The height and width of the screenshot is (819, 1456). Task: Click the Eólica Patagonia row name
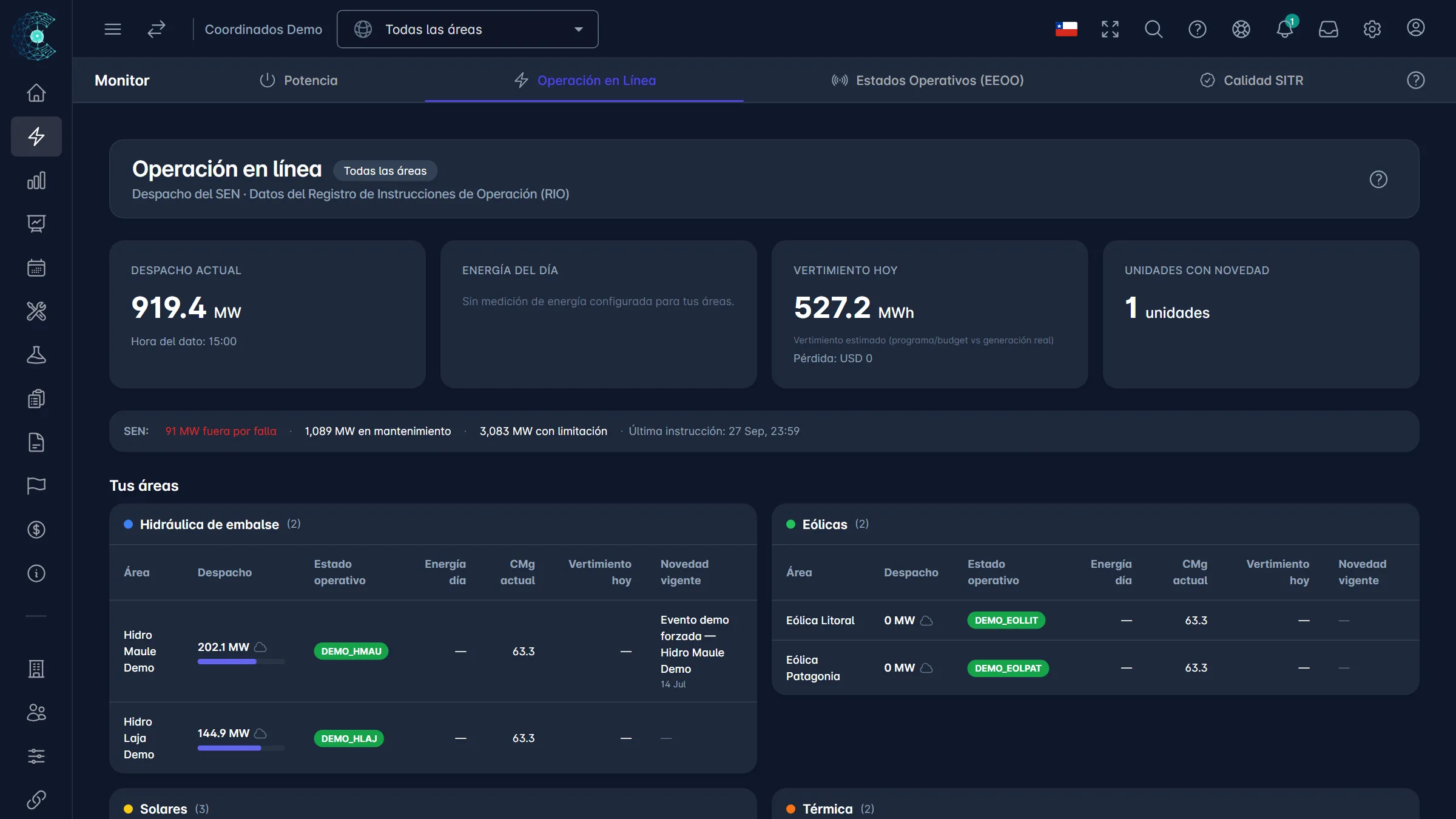click(813, 668)
